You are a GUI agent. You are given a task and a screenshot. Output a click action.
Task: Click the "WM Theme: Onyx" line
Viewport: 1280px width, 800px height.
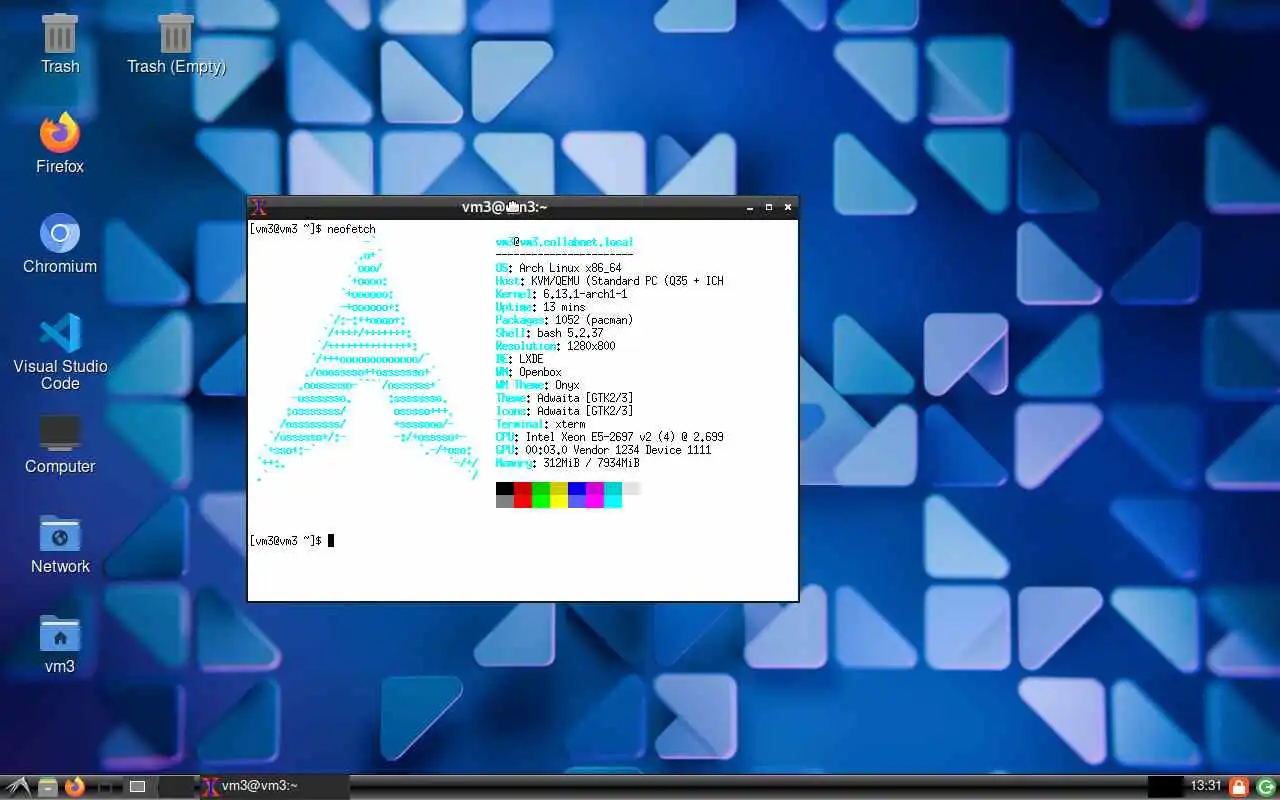pyautogui.click(x=537, y=385)
